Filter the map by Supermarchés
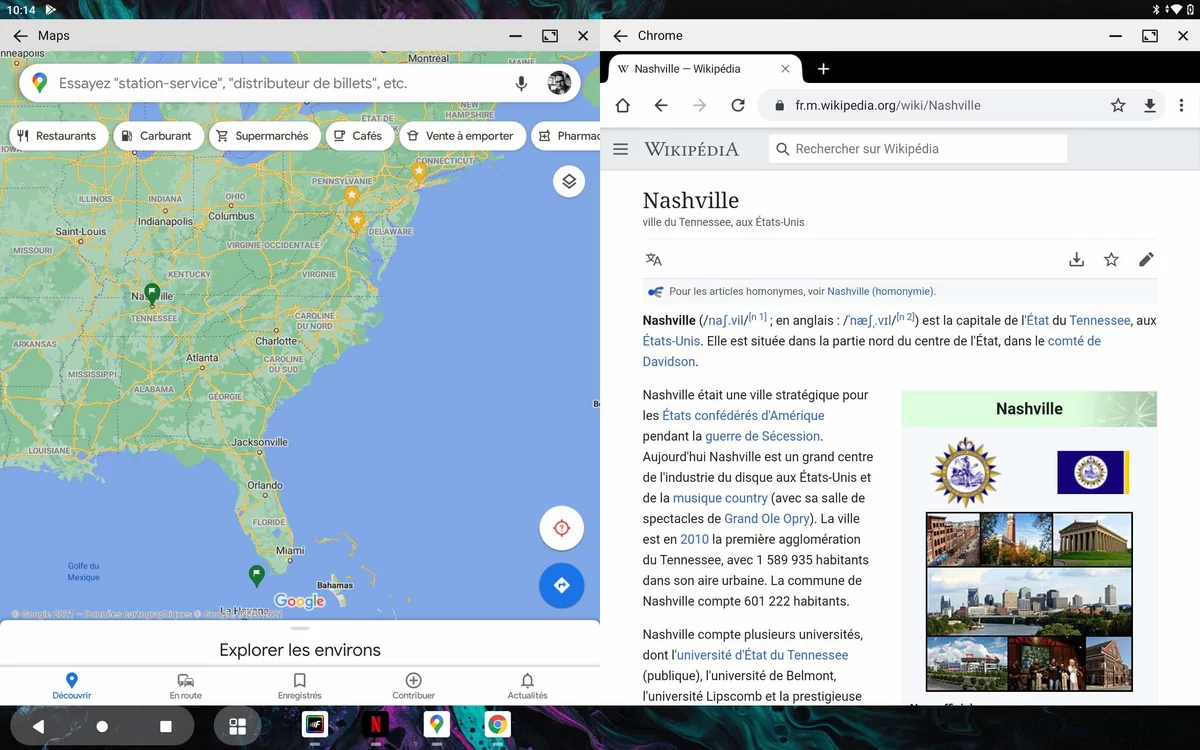The image size is (1200, 750). pos(265,136)
